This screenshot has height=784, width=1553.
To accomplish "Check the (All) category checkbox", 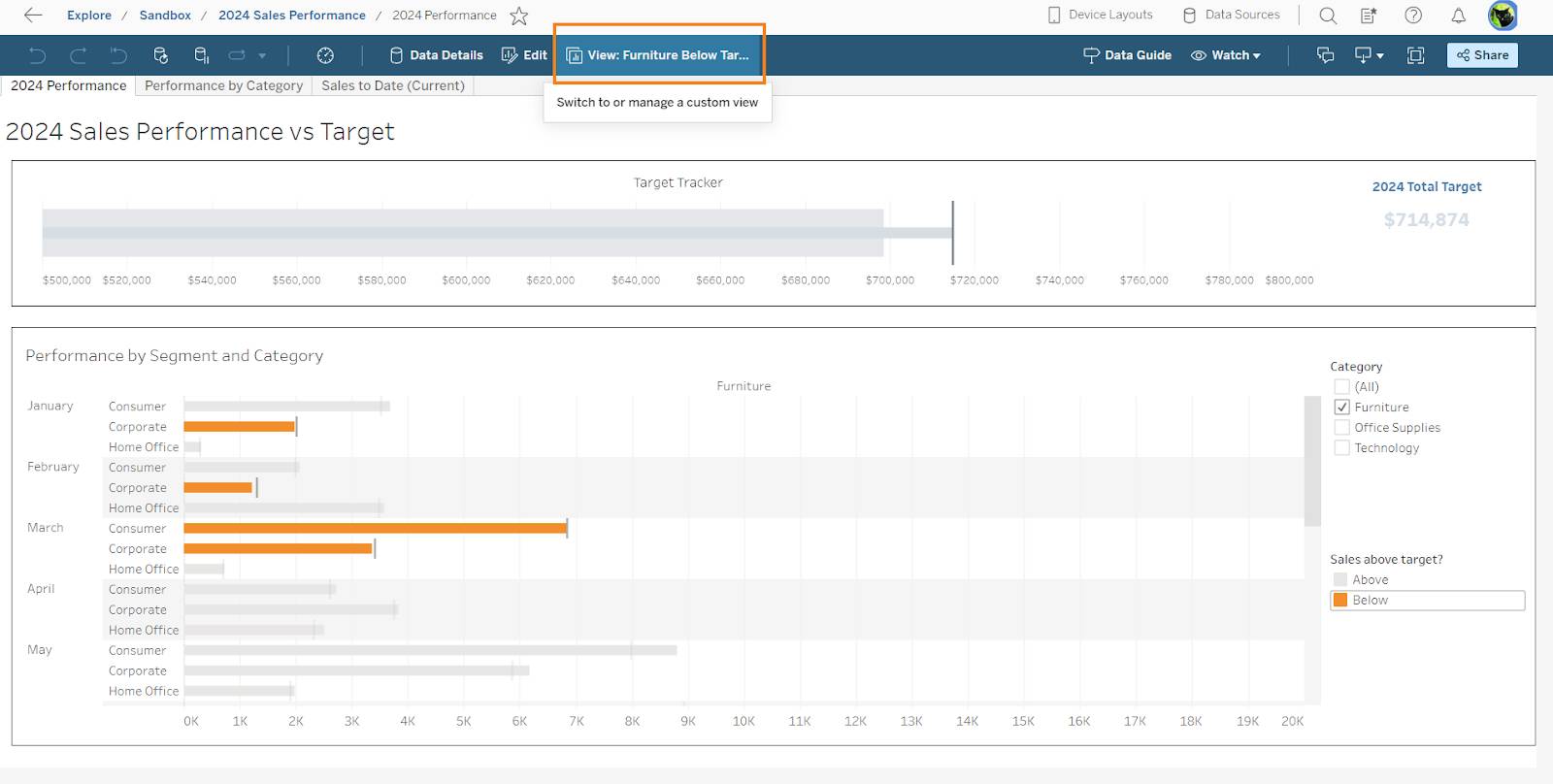I will [1341, 386].
